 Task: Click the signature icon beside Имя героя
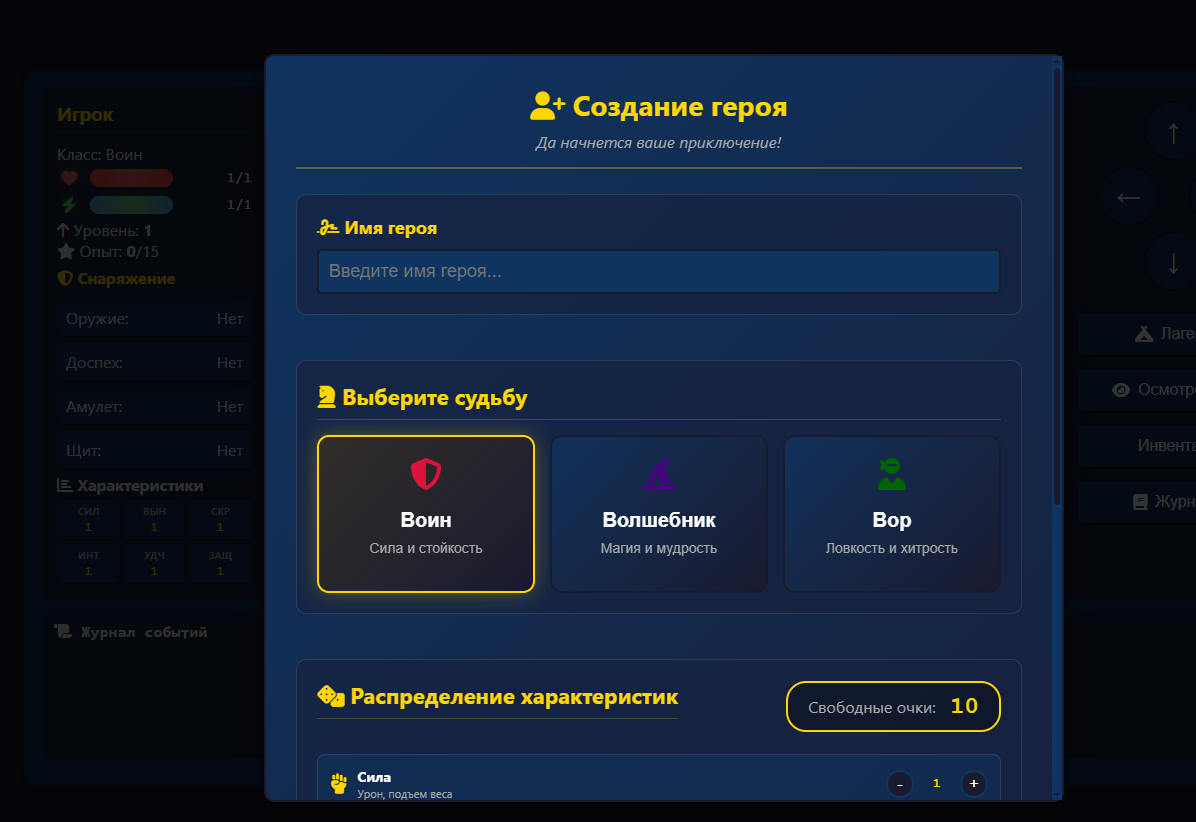[328, 228]
